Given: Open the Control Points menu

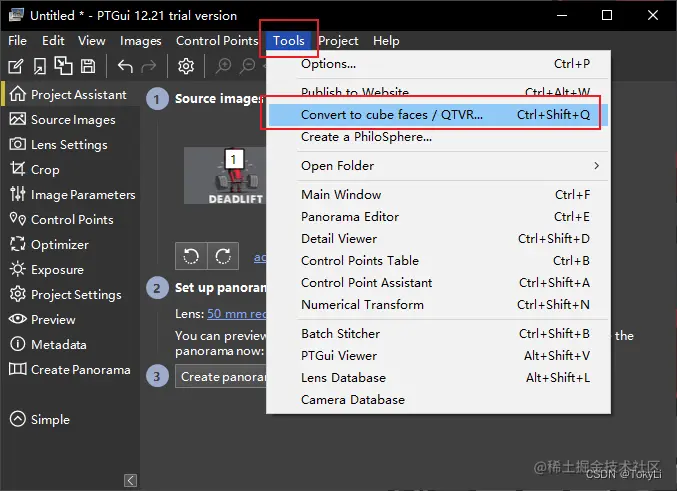Looking at the screenshot, I should [x=217, y=41].
